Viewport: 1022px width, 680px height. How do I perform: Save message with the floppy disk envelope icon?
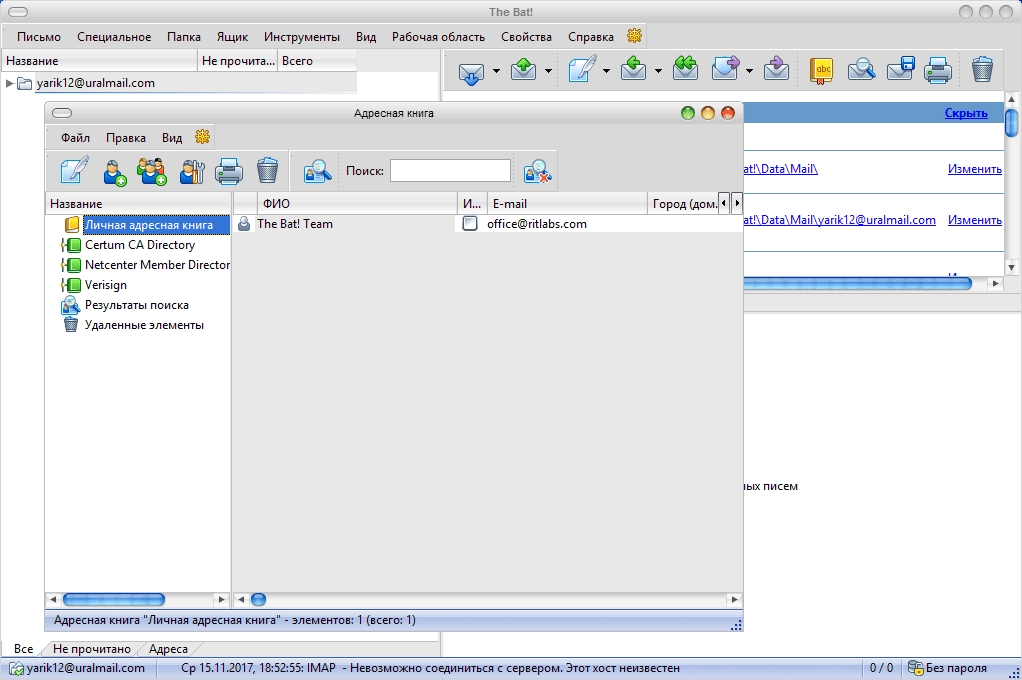click(900, 69)
